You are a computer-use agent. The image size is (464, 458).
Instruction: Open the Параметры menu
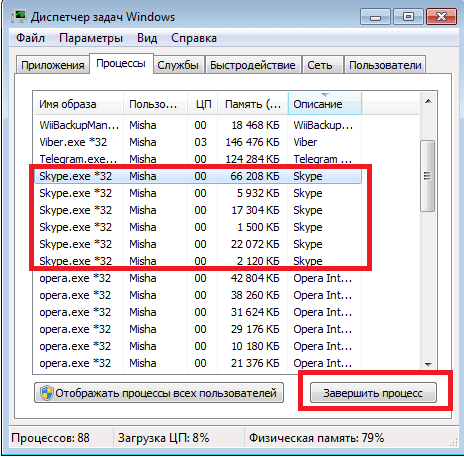coord(91,38)
